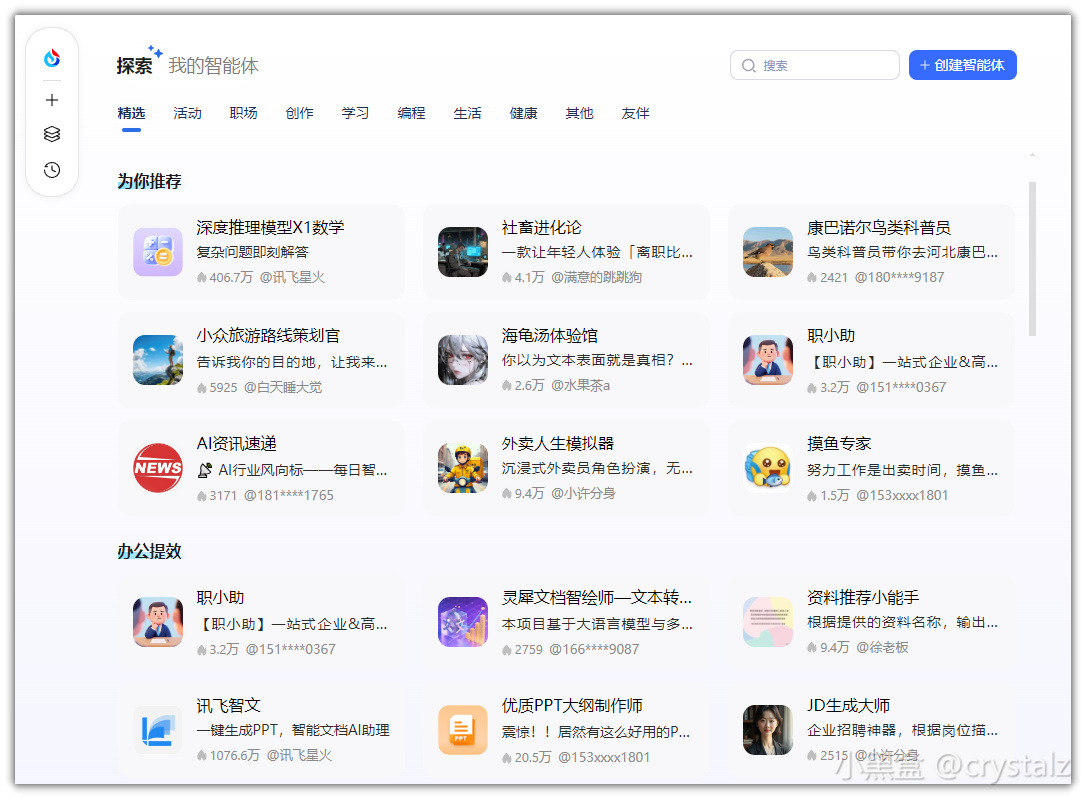Go to the 生活 tab
The image size is (1086, 799).
click(x=468, y=114)
